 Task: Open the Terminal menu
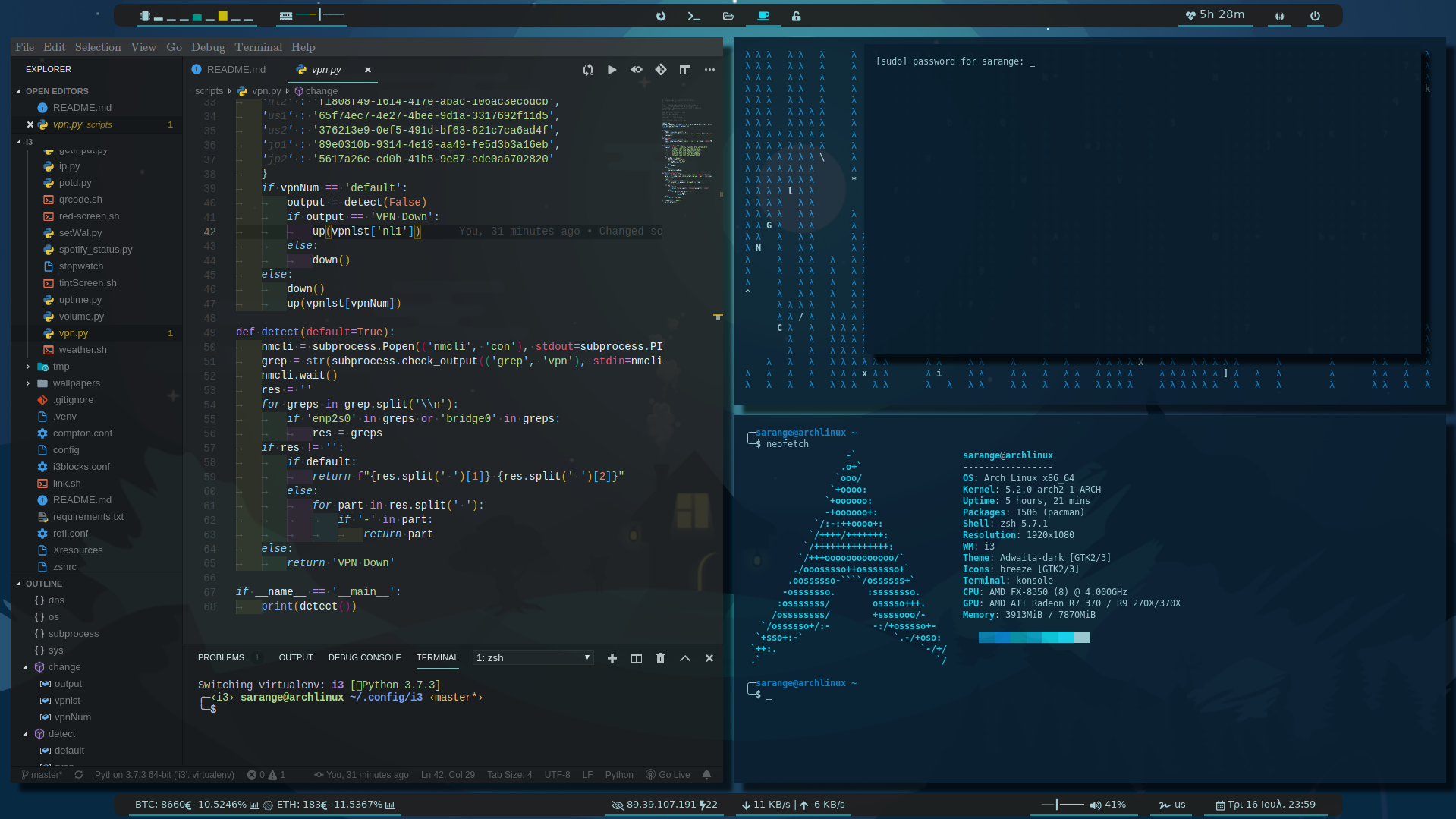(258, 47)
